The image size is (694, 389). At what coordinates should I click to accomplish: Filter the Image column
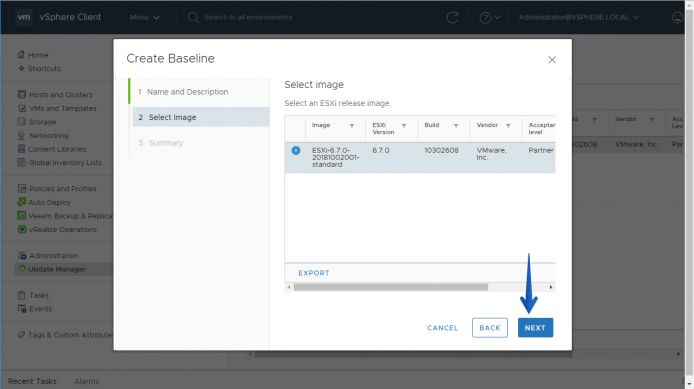coord(352,126)
